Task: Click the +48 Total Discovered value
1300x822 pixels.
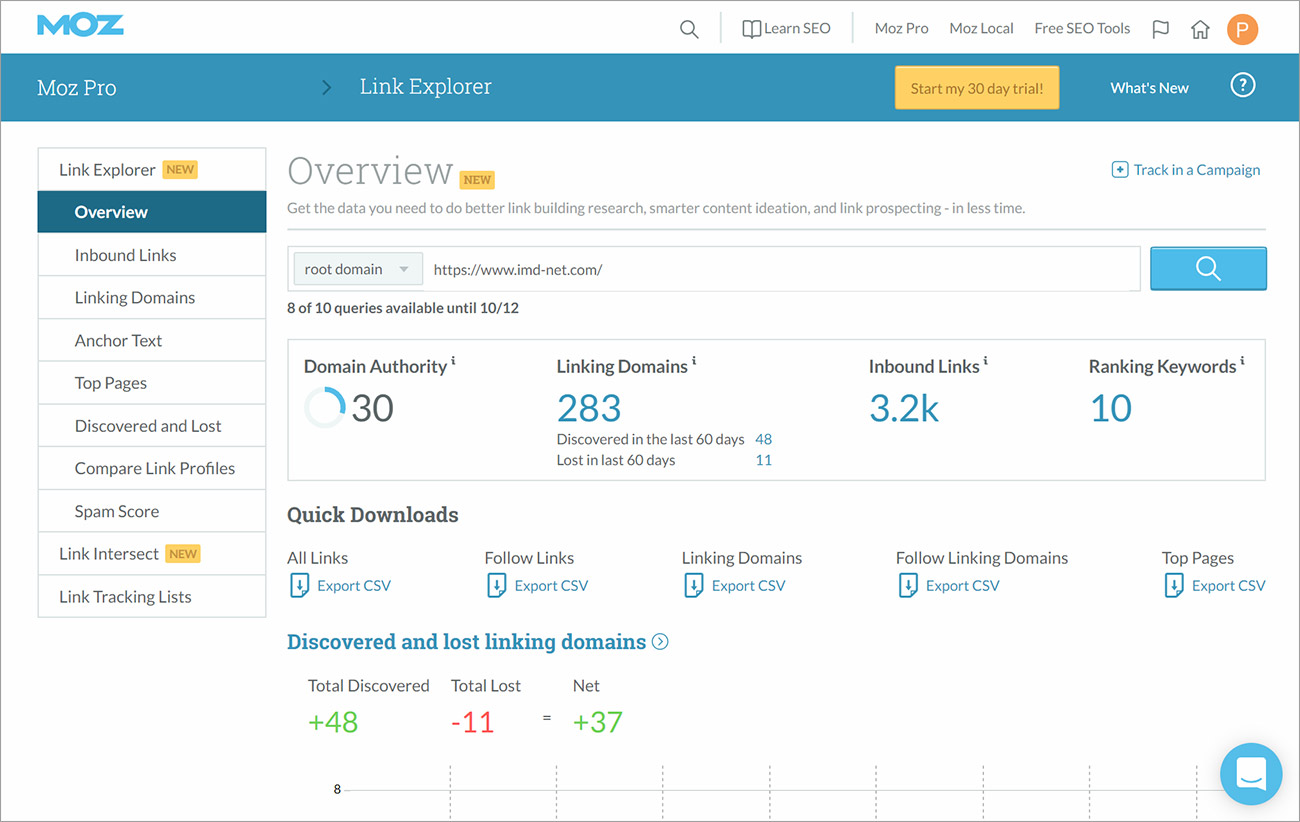Action: click(x=333, y=722)
